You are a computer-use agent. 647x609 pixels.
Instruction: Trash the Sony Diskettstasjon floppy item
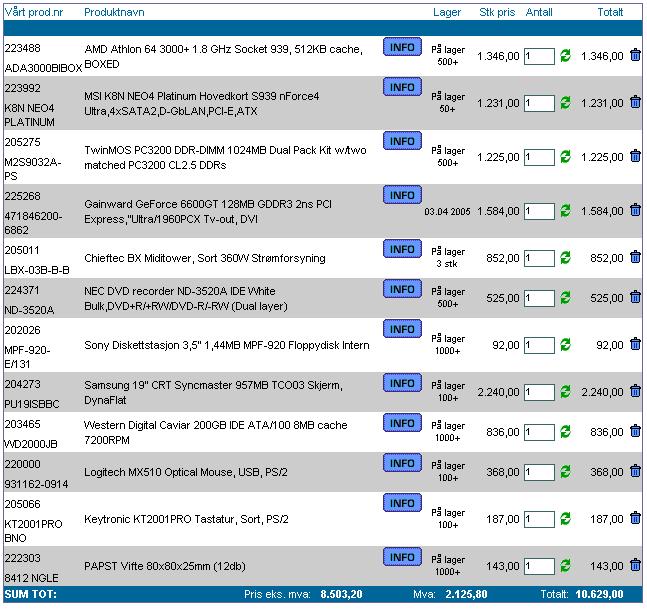(635, 344)
